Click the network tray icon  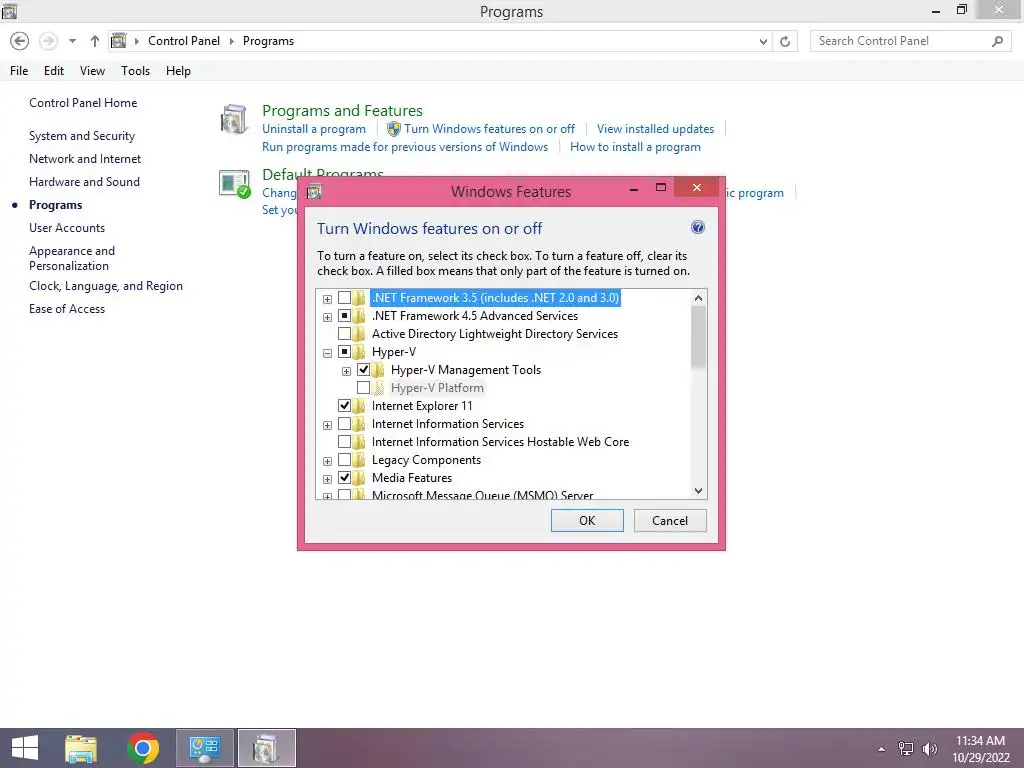[906, 749]
